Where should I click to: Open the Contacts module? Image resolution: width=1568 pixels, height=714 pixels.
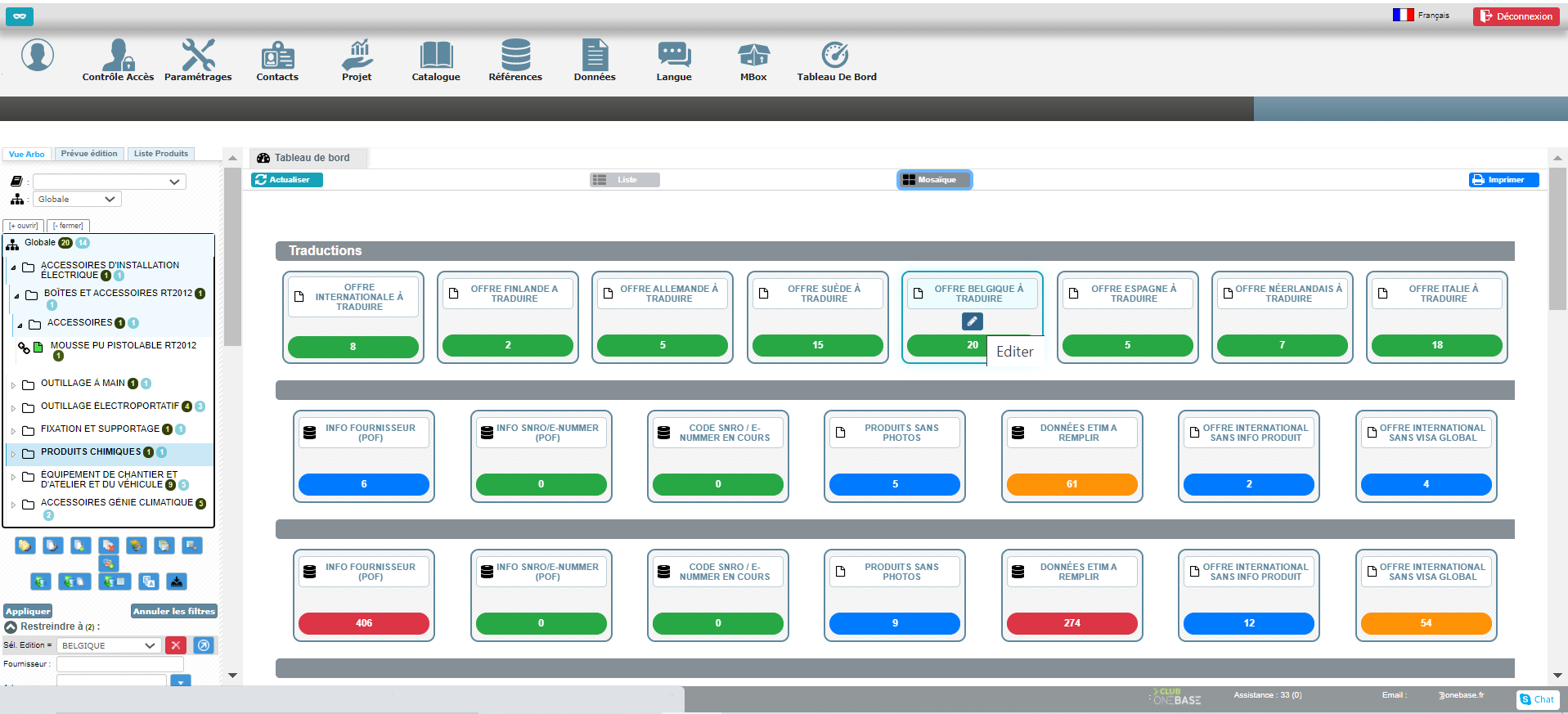[277, 61]
